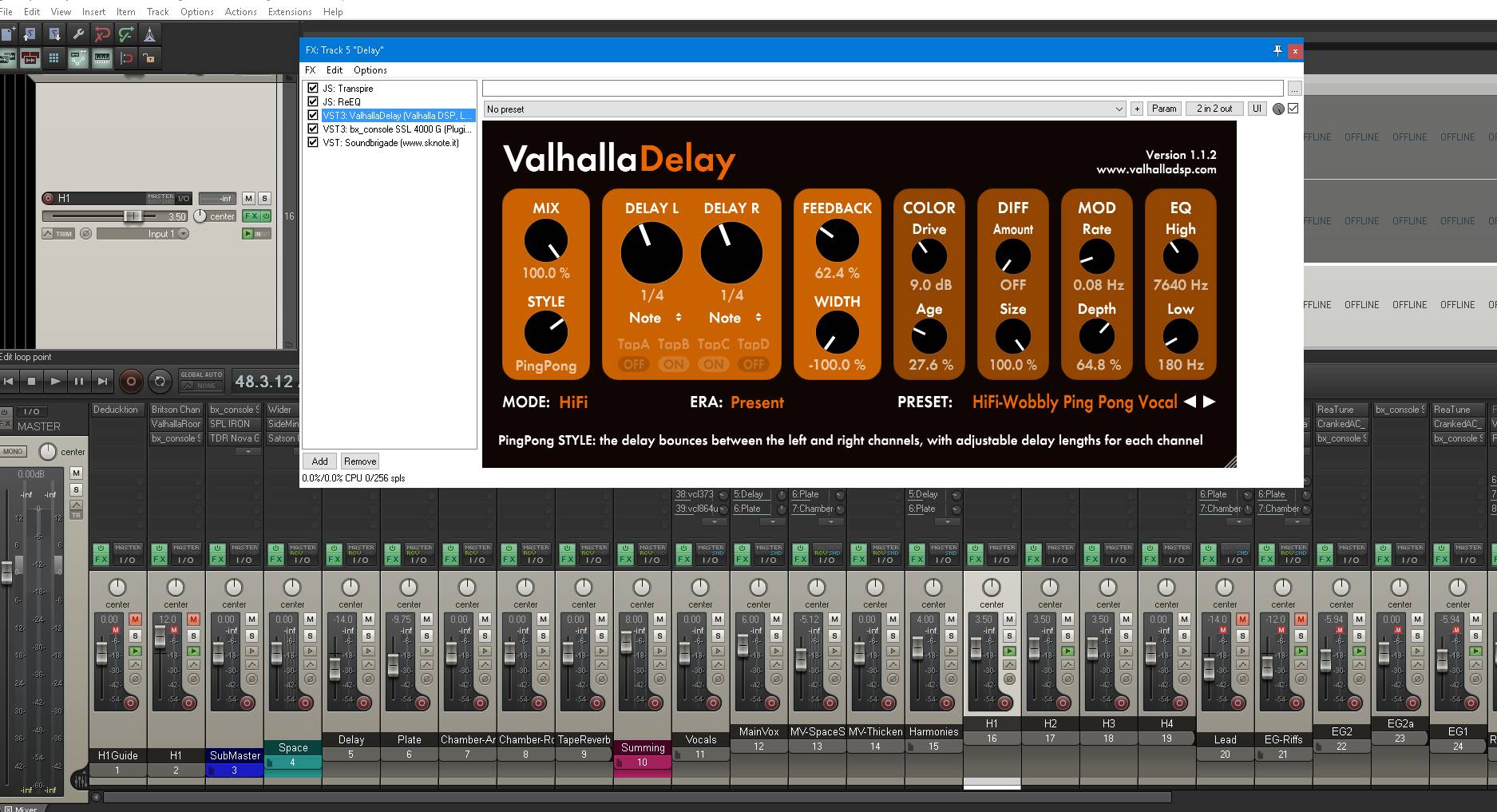Uncheck the VST: Soundbrigade plugin checkbox
Screen dimensions: 1497x812
coord(313,142)
